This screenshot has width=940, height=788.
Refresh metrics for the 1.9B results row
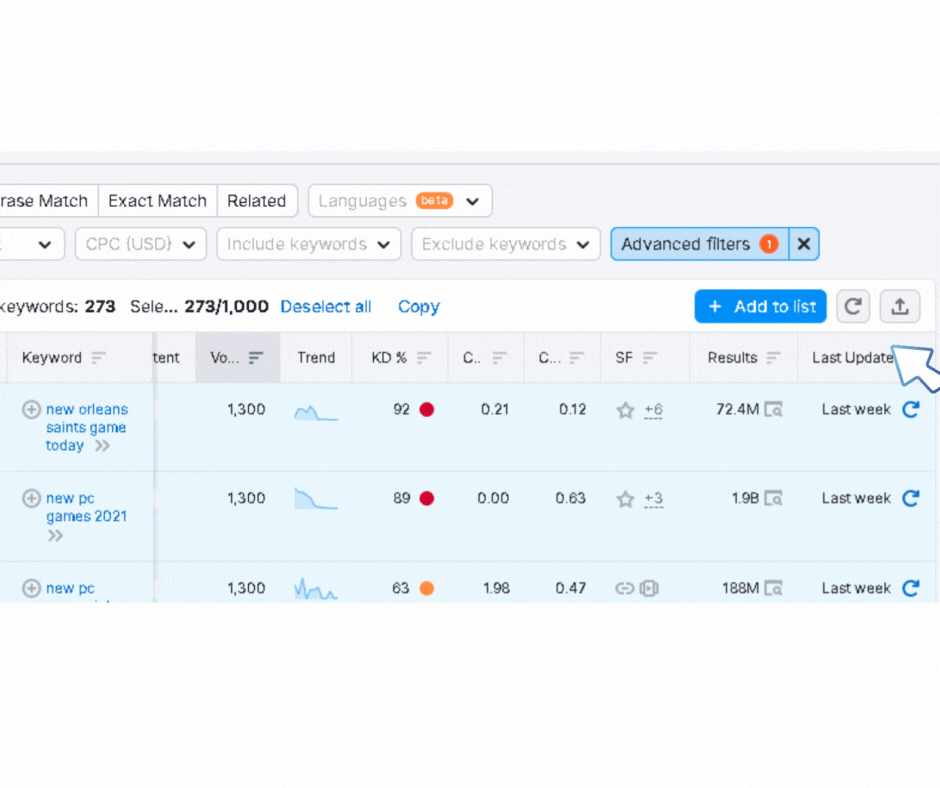pos(911,498)
